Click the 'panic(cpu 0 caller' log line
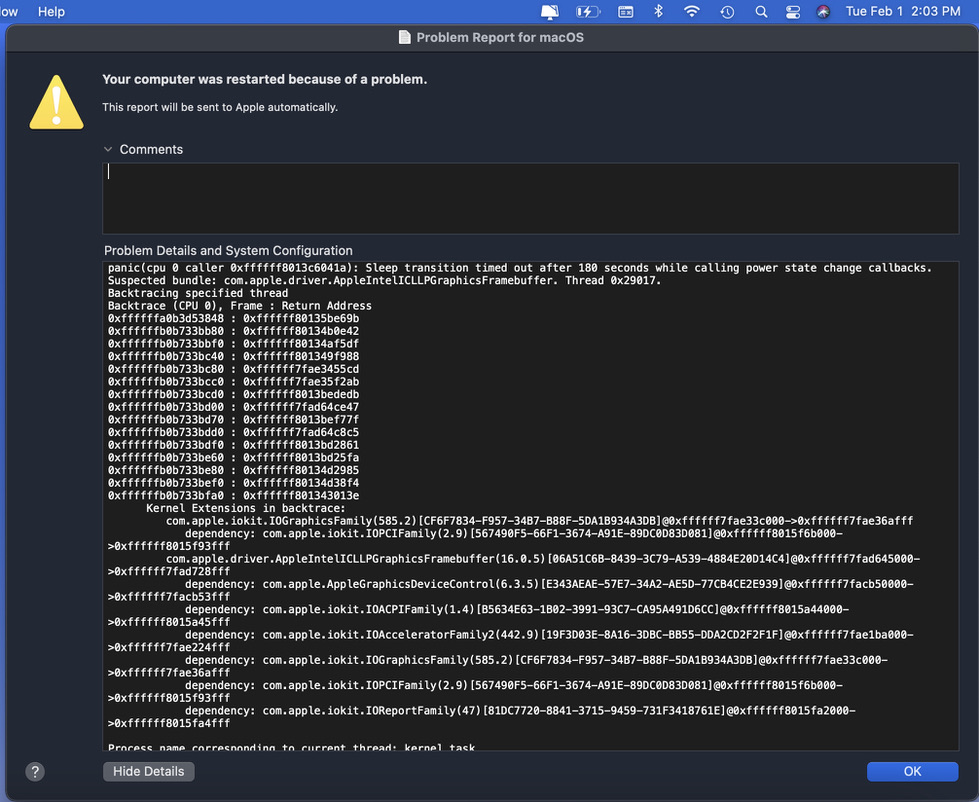979x802 pixels. 519,268
